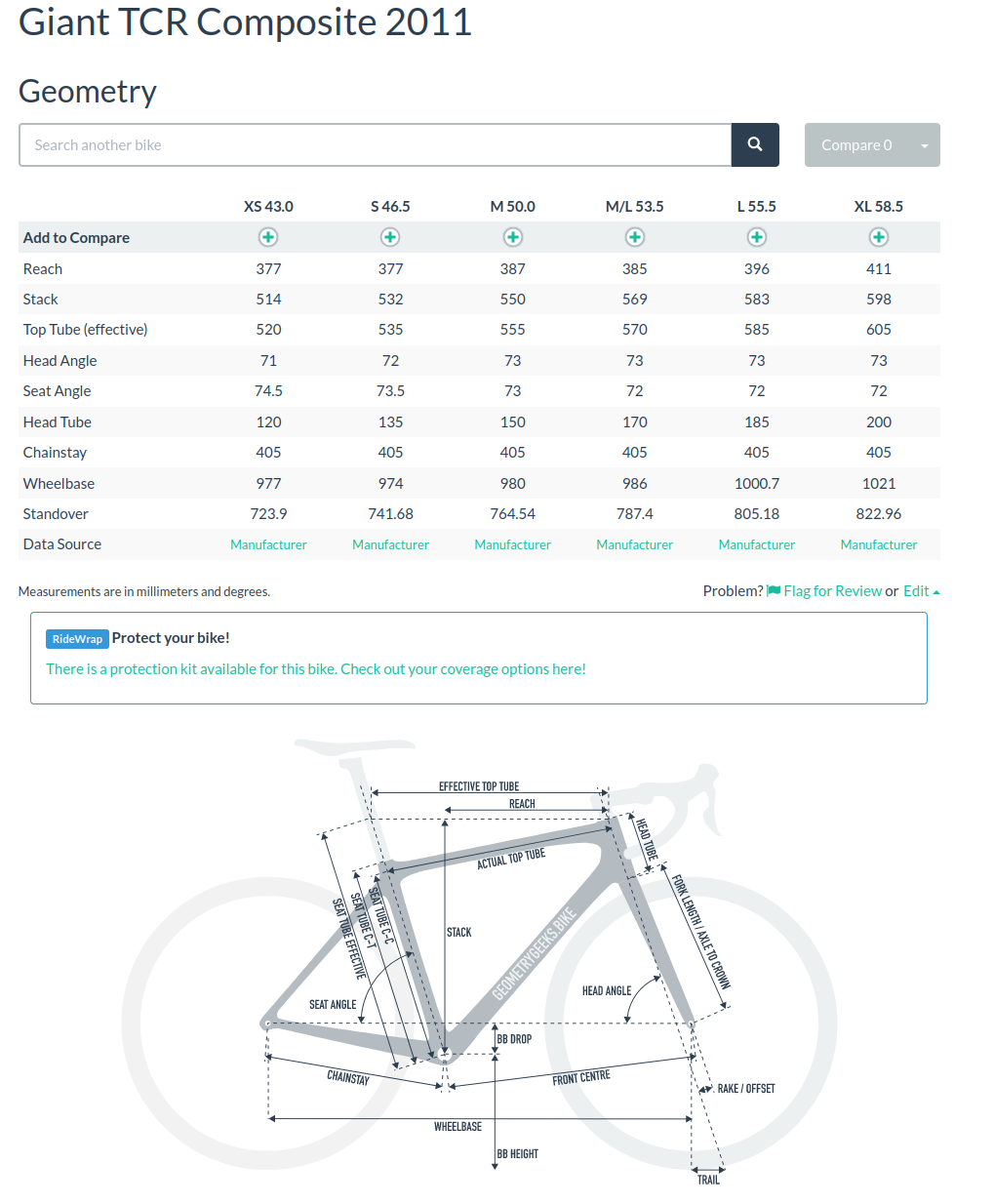Screen dimensions: 994x1204
Task: Add L 55.5 size to compare
Action: click(757, 237)
